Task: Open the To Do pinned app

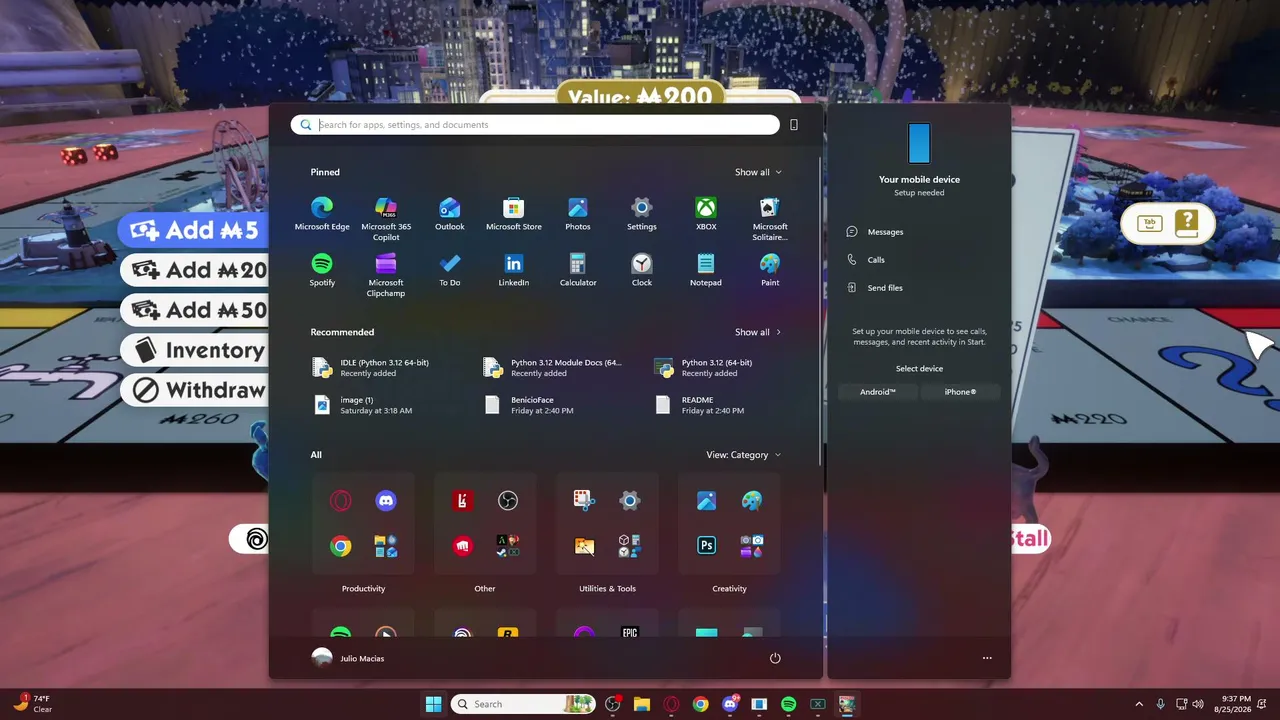Action: [450, 269]
